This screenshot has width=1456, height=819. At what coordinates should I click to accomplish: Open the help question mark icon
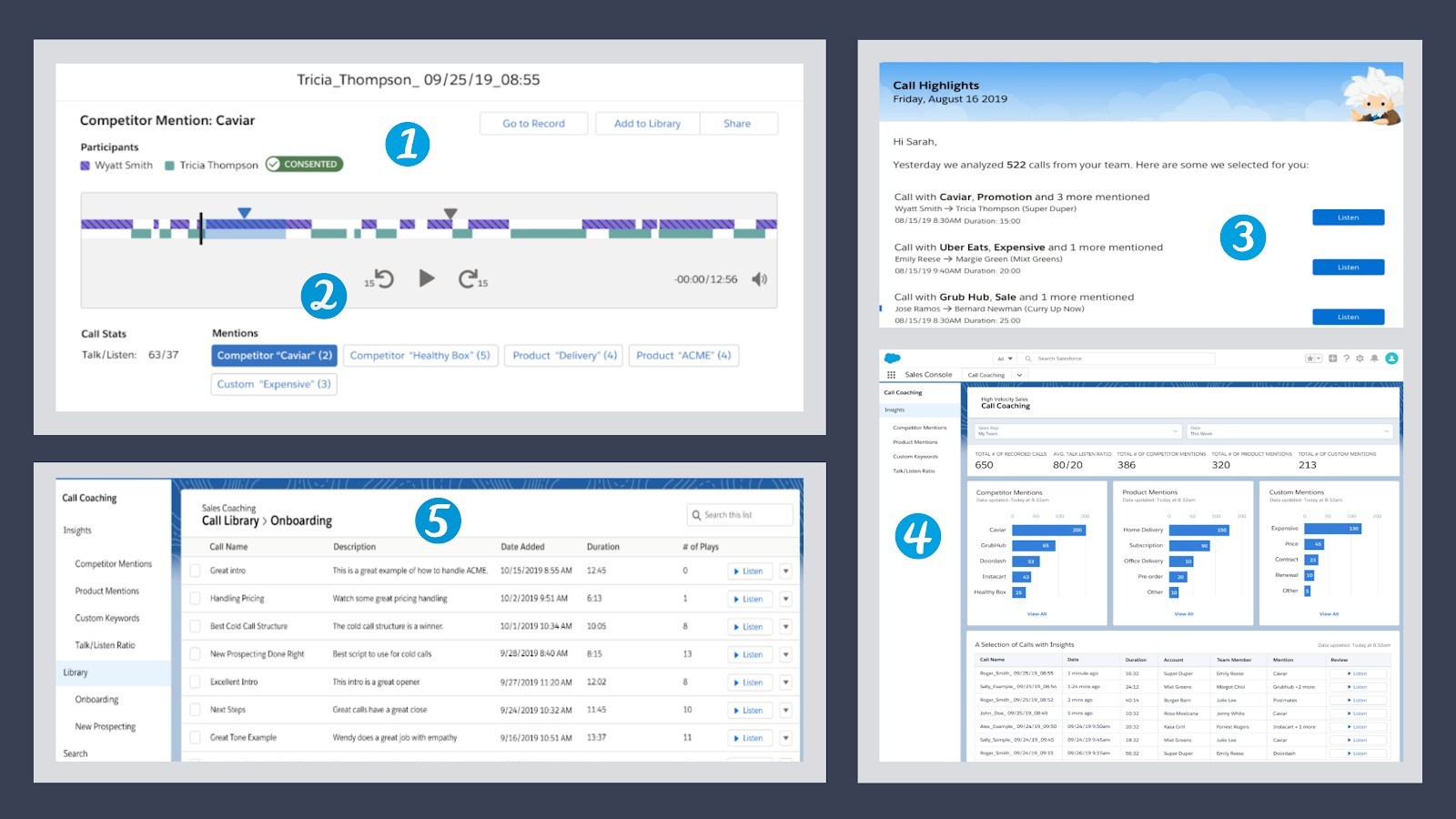pyautogui.click(x=1346, y=359)
